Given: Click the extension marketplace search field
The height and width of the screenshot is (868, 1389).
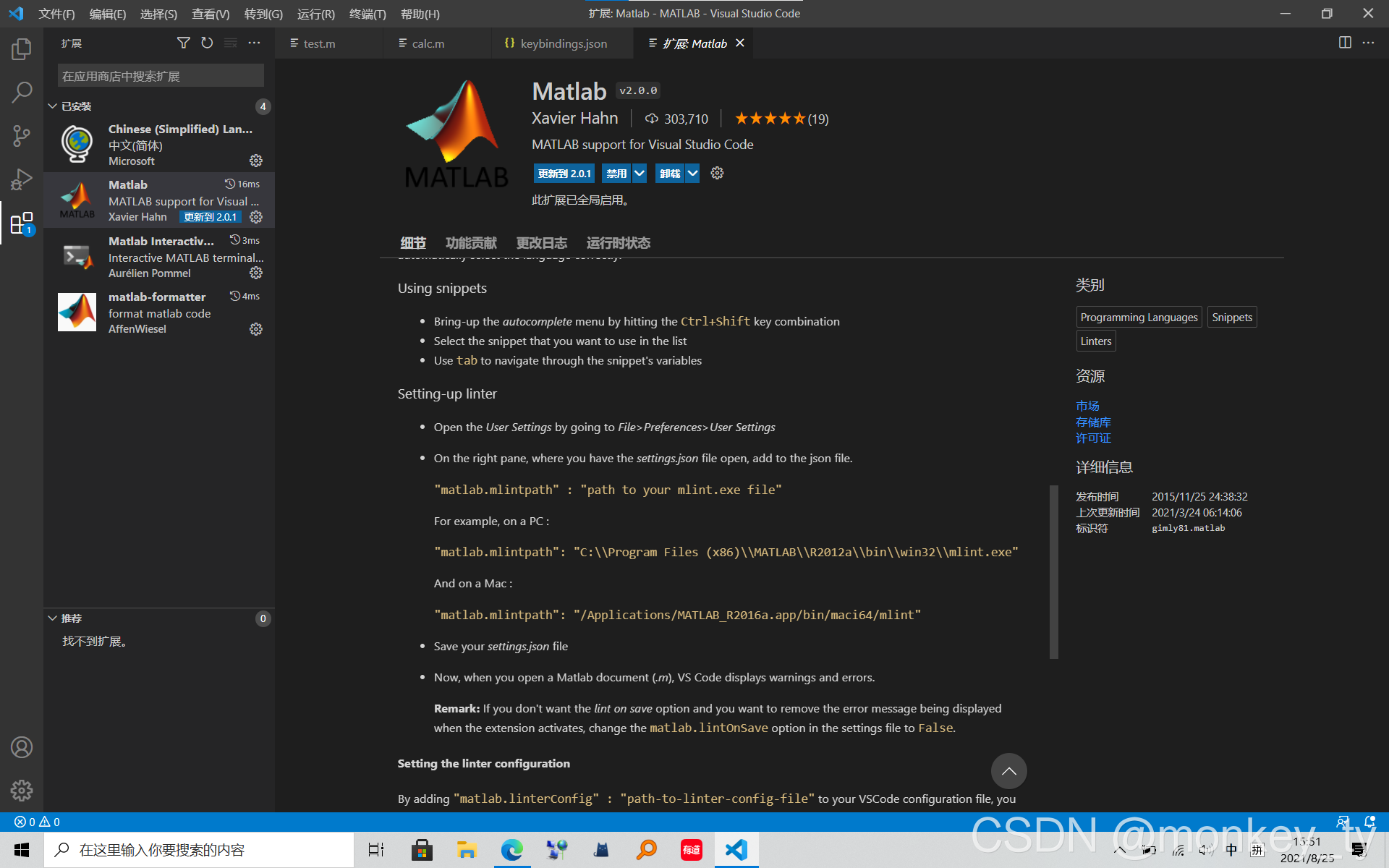Looking at the screenshot, I should point(159,75).
